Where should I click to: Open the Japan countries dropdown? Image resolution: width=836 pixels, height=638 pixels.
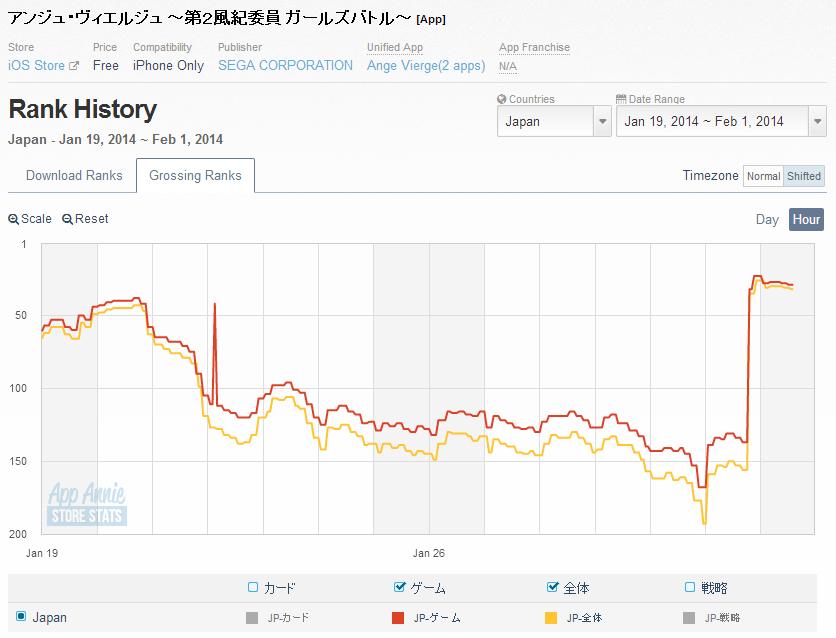[x=554, y=122]
